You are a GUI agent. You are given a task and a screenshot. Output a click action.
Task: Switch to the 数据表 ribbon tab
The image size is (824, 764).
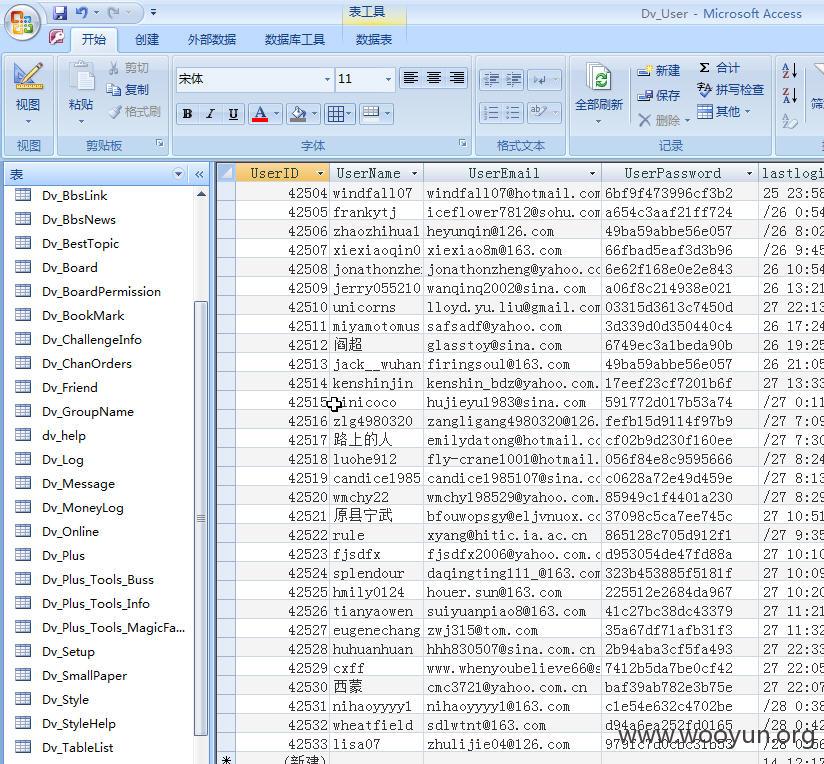coord(374,39)
